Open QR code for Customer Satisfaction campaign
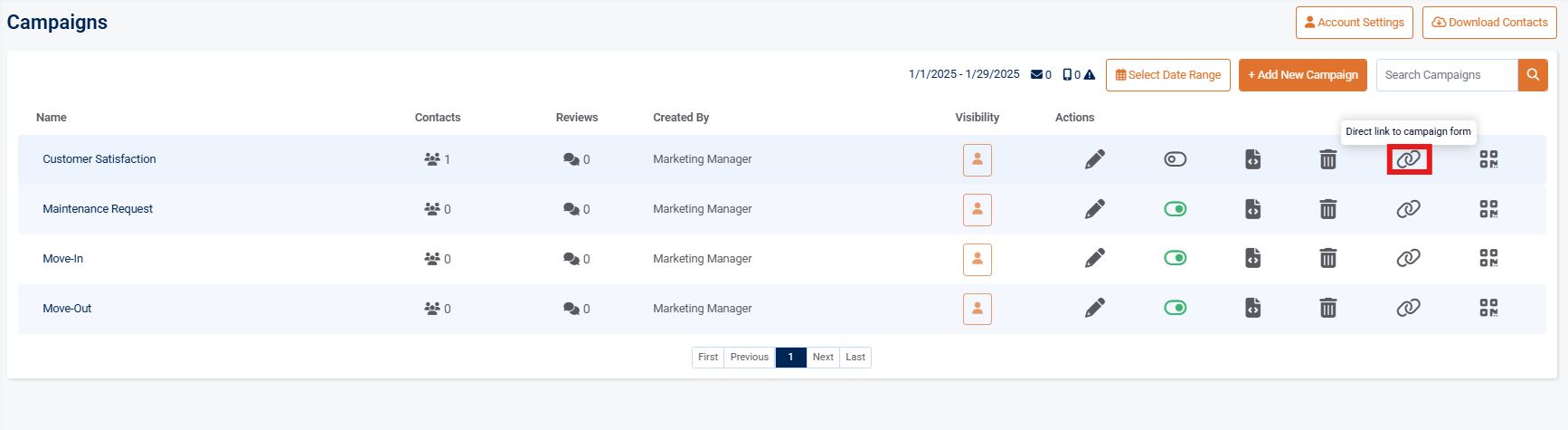 click(x=1488, y=159)
